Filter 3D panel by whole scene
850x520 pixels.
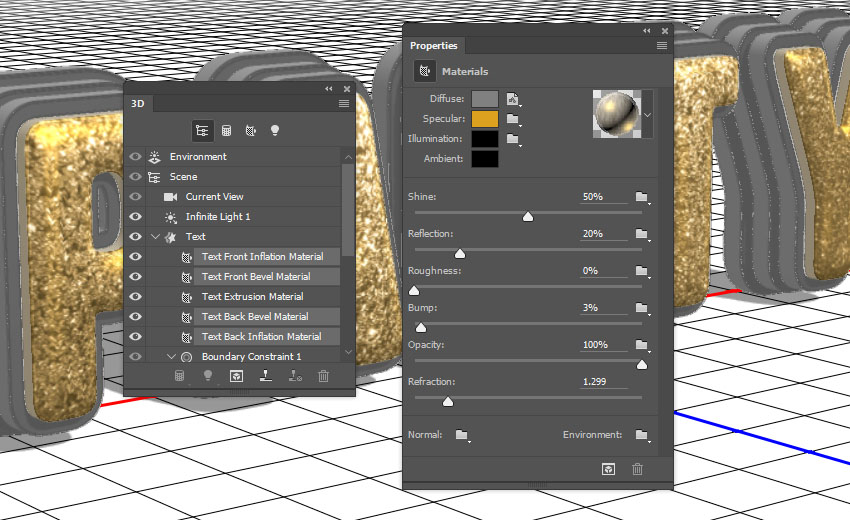[x=203, y=130]
